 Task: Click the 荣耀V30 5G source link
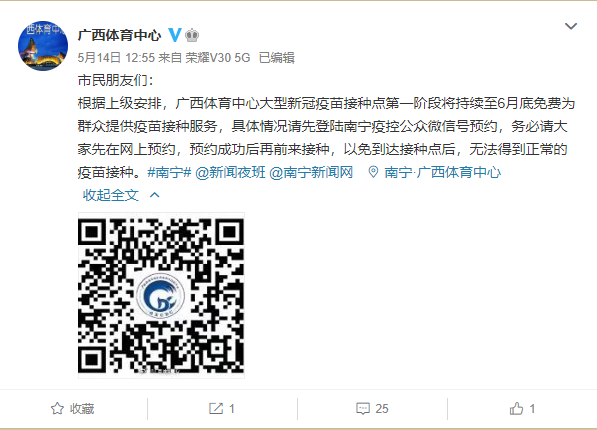218,58
